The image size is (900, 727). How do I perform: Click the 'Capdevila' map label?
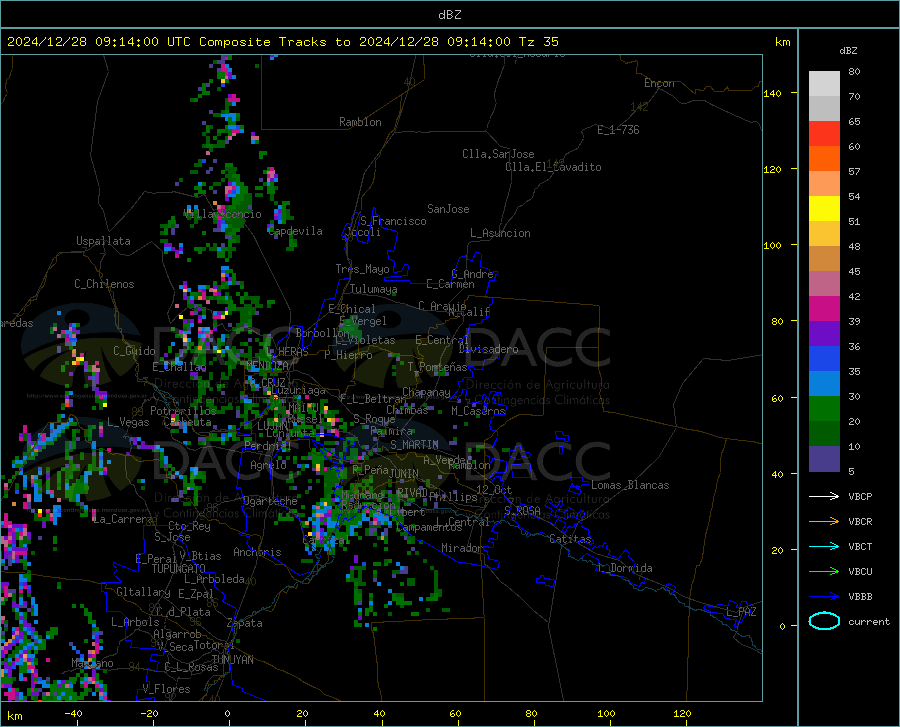pos(295,231)
